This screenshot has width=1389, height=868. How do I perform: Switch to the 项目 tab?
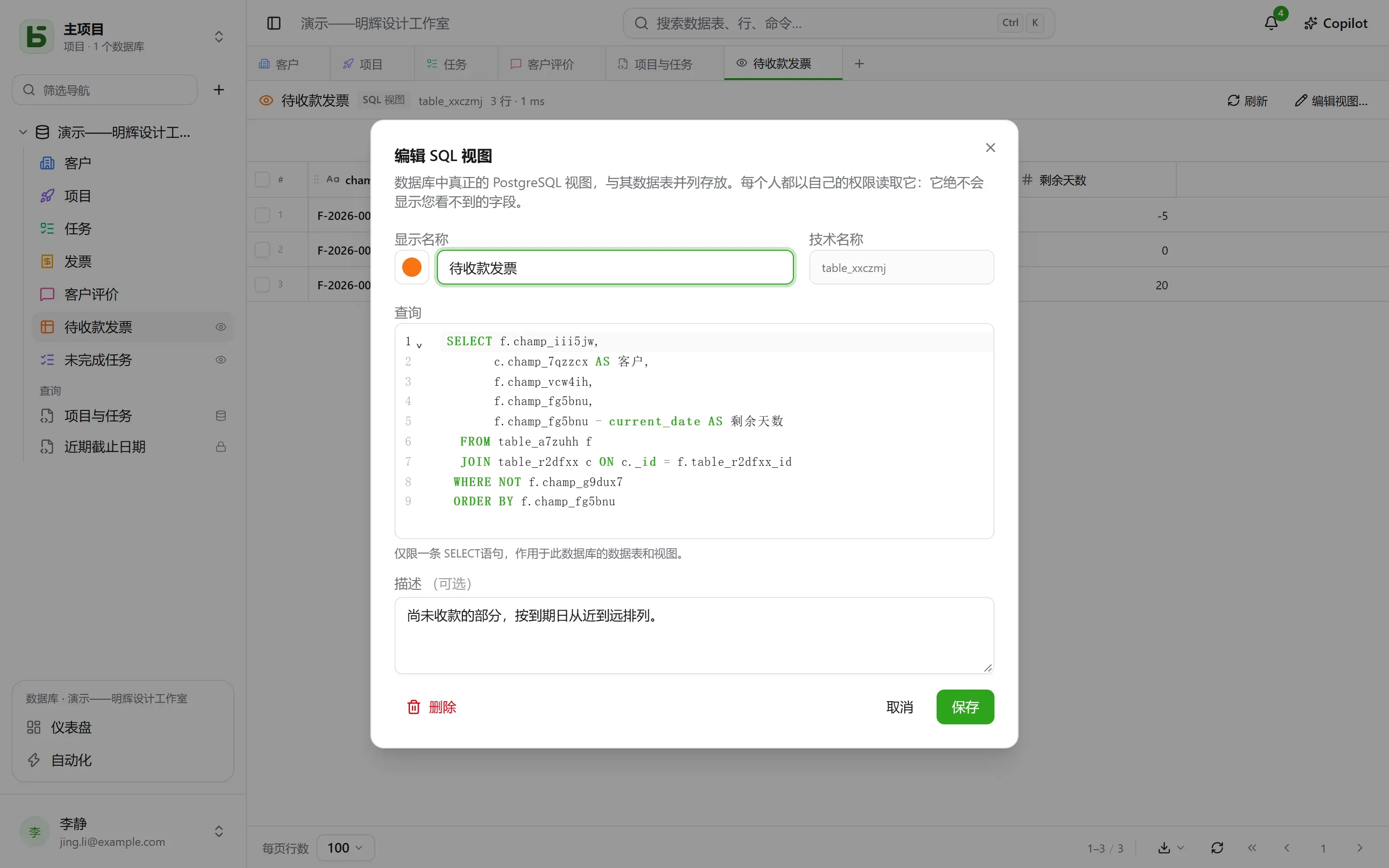[372, 64]
